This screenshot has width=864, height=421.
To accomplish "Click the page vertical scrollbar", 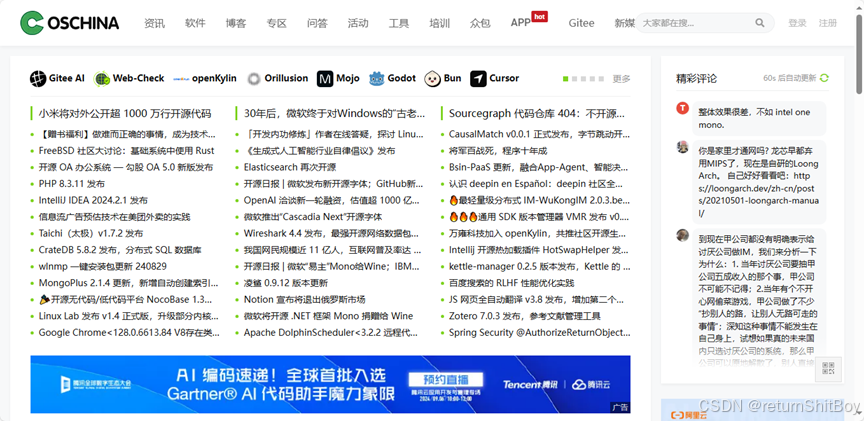I will (x=859, y=55).
